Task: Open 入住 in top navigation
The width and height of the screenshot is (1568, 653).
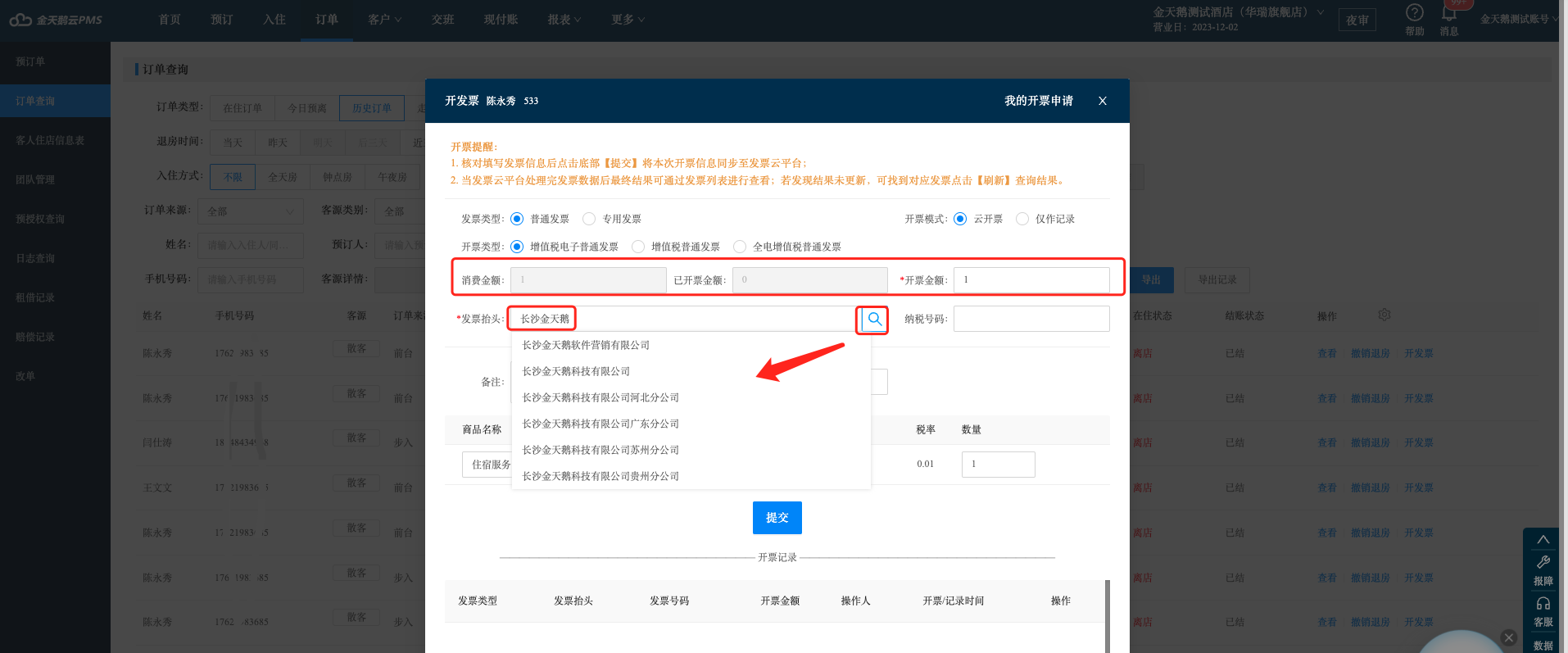Action: click(274, 20)
